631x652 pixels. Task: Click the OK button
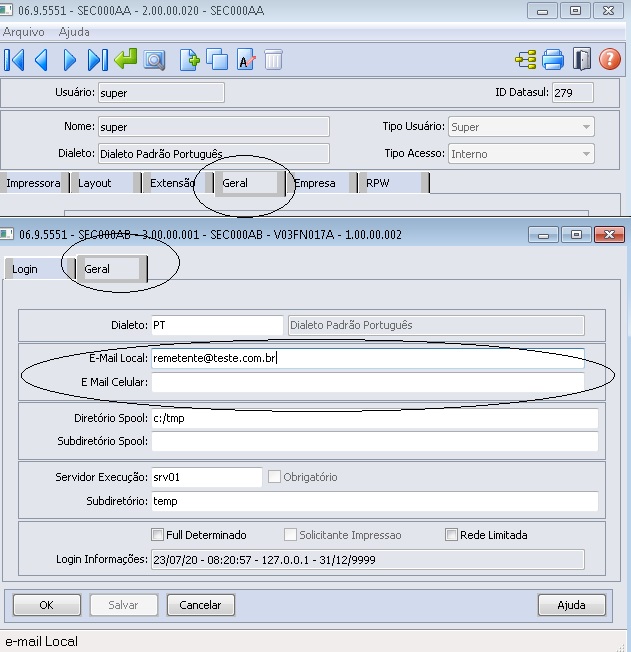(x=47, y=605)
